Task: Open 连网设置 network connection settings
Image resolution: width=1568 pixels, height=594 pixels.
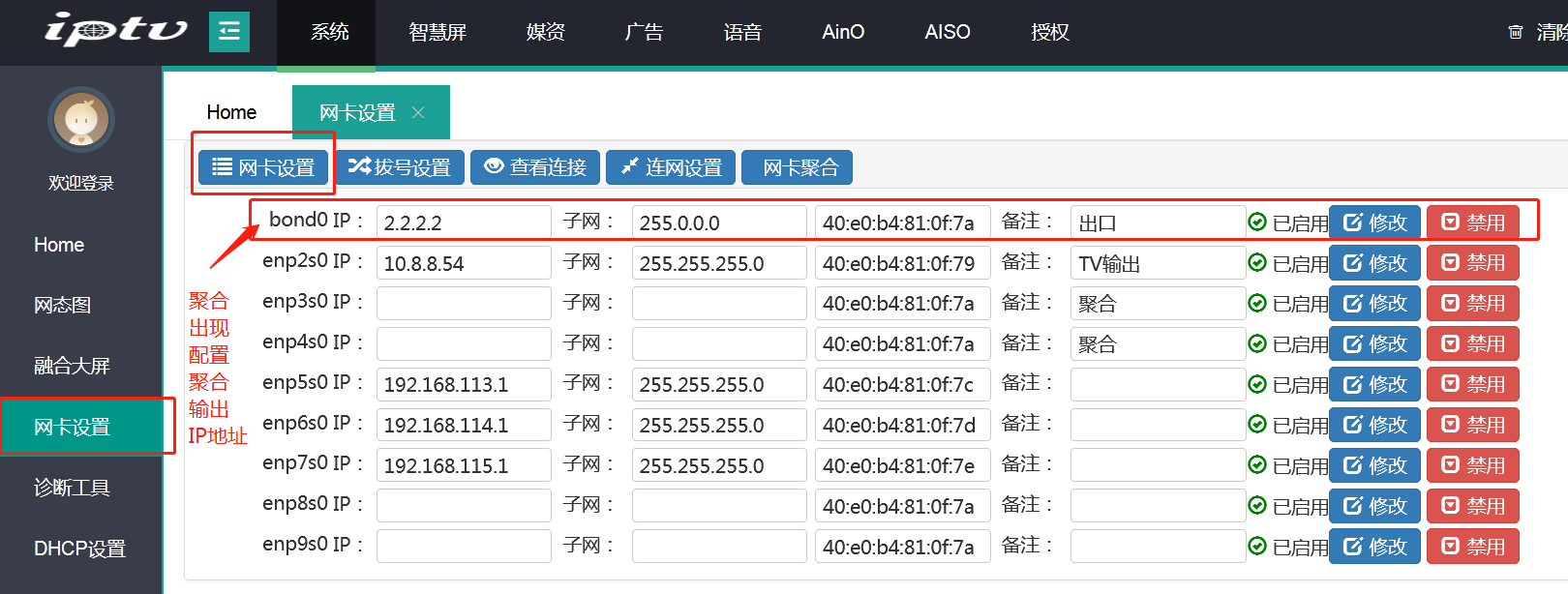Action: [x=671, y=167]
